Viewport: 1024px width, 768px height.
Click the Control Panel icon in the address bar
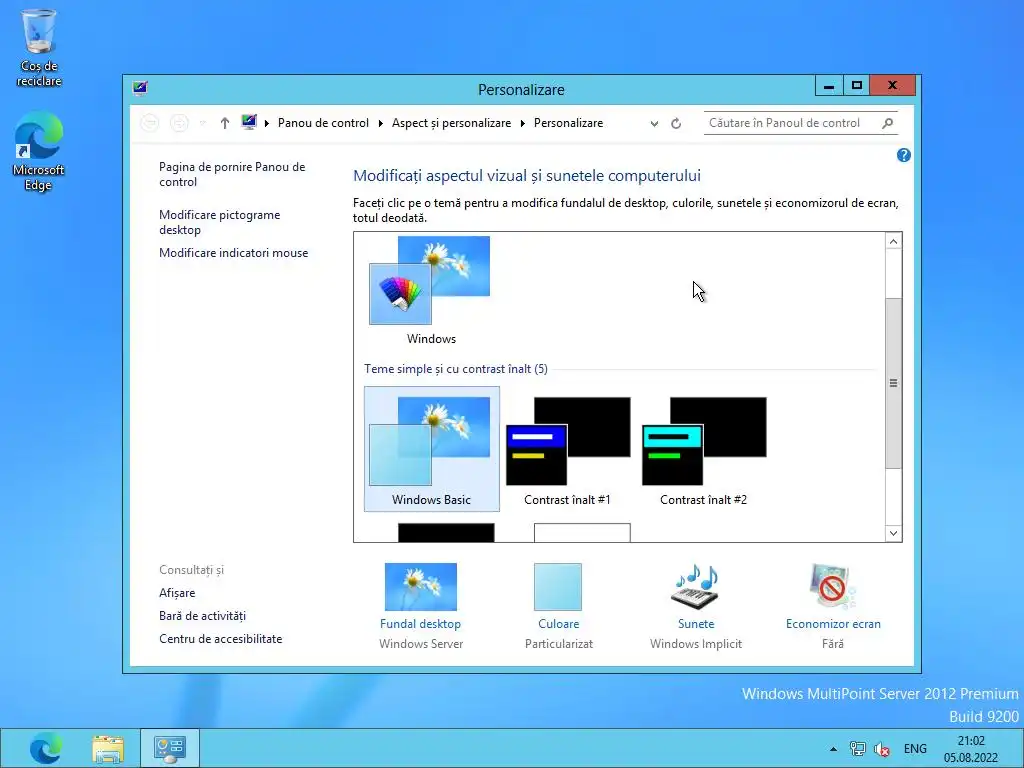(249, 122)
